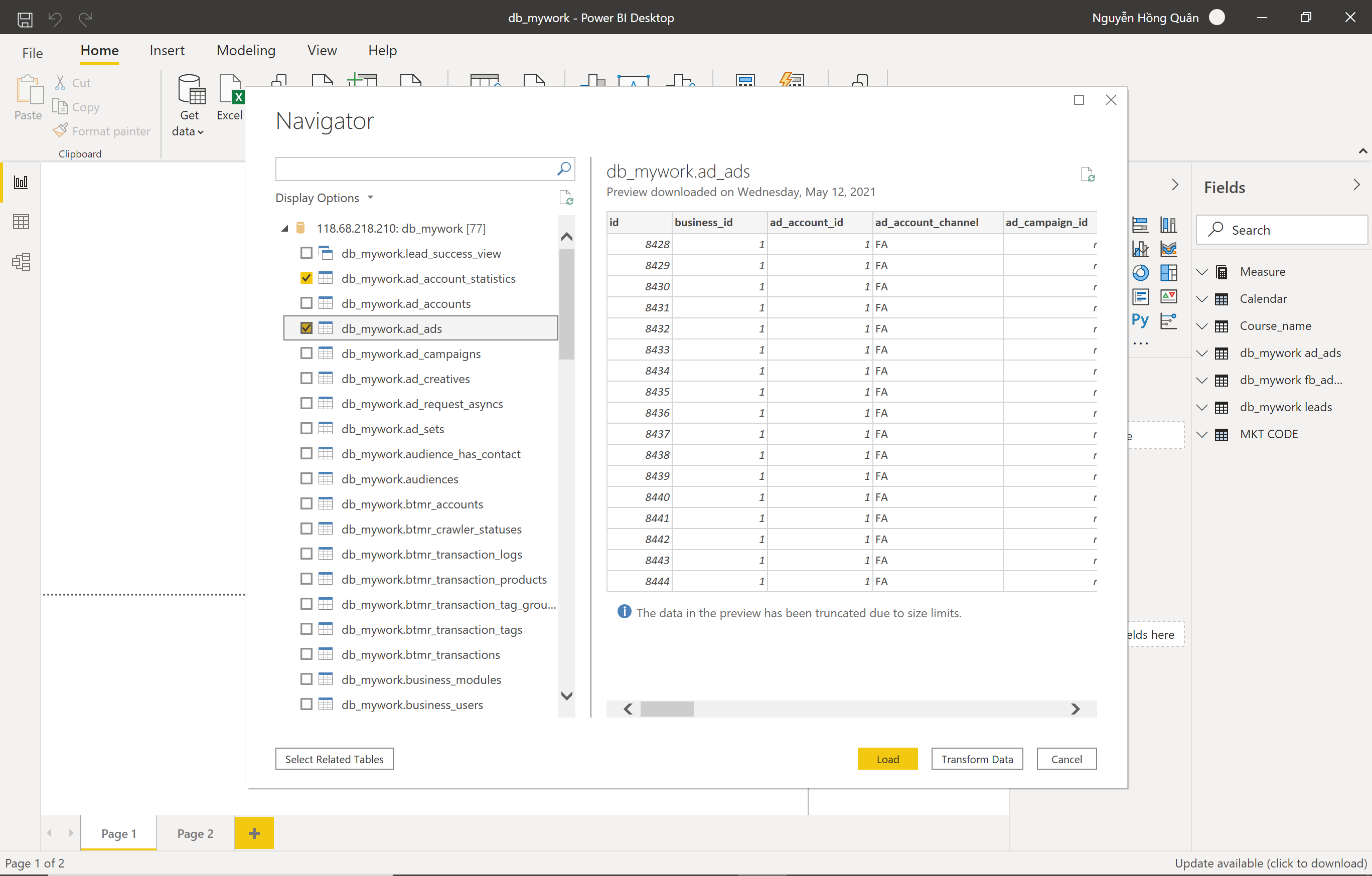Open Model view in left sidebar

point(21,262)
